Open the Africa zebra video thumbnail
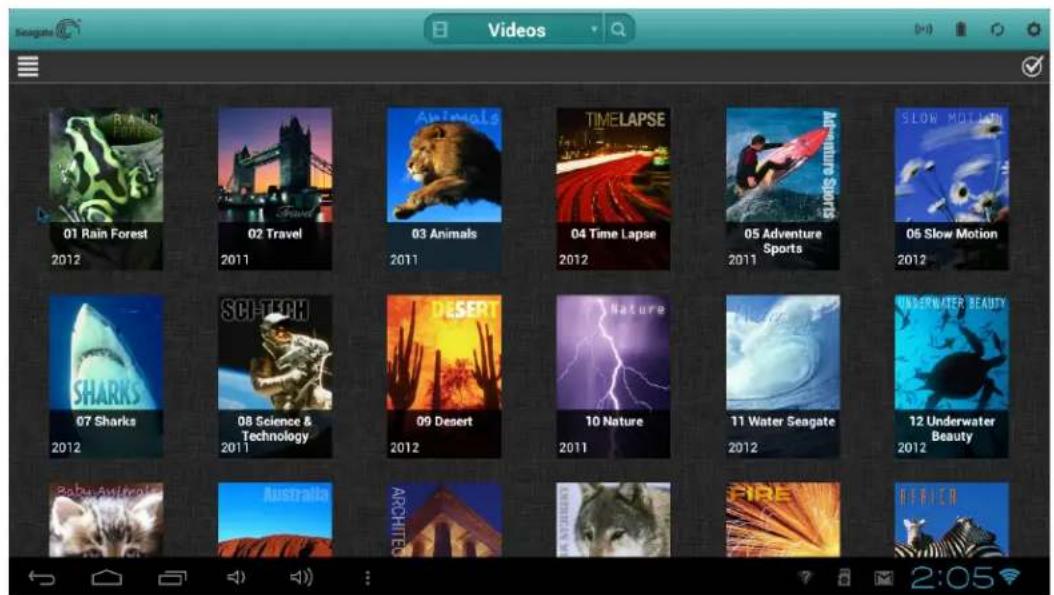This screenshot has width=1054, height=595. (x=951, y=519)
